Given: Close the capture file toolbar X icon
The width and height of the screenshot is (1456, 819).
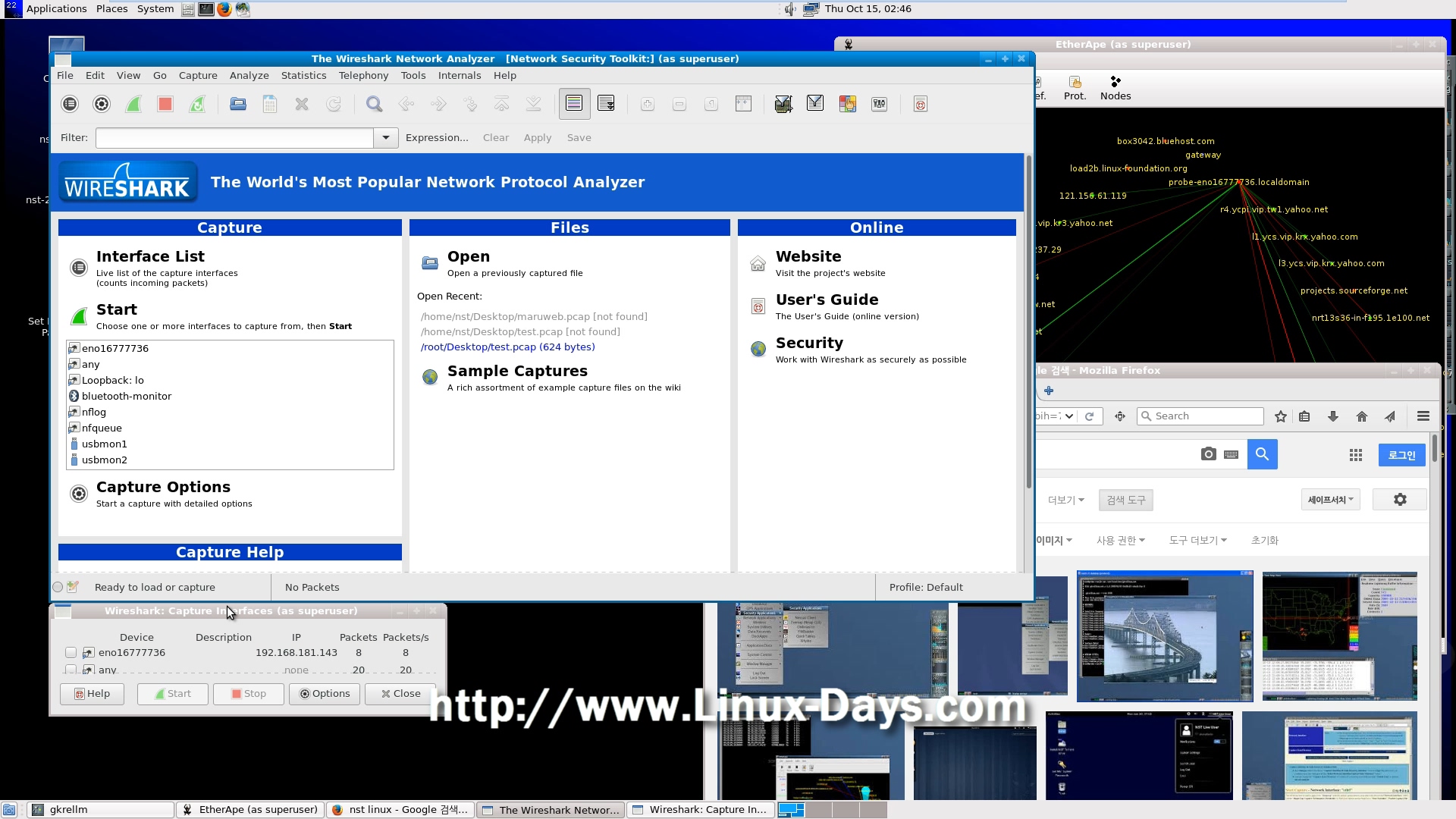Looking at the screenshot, I should click(x=302, y=104).
